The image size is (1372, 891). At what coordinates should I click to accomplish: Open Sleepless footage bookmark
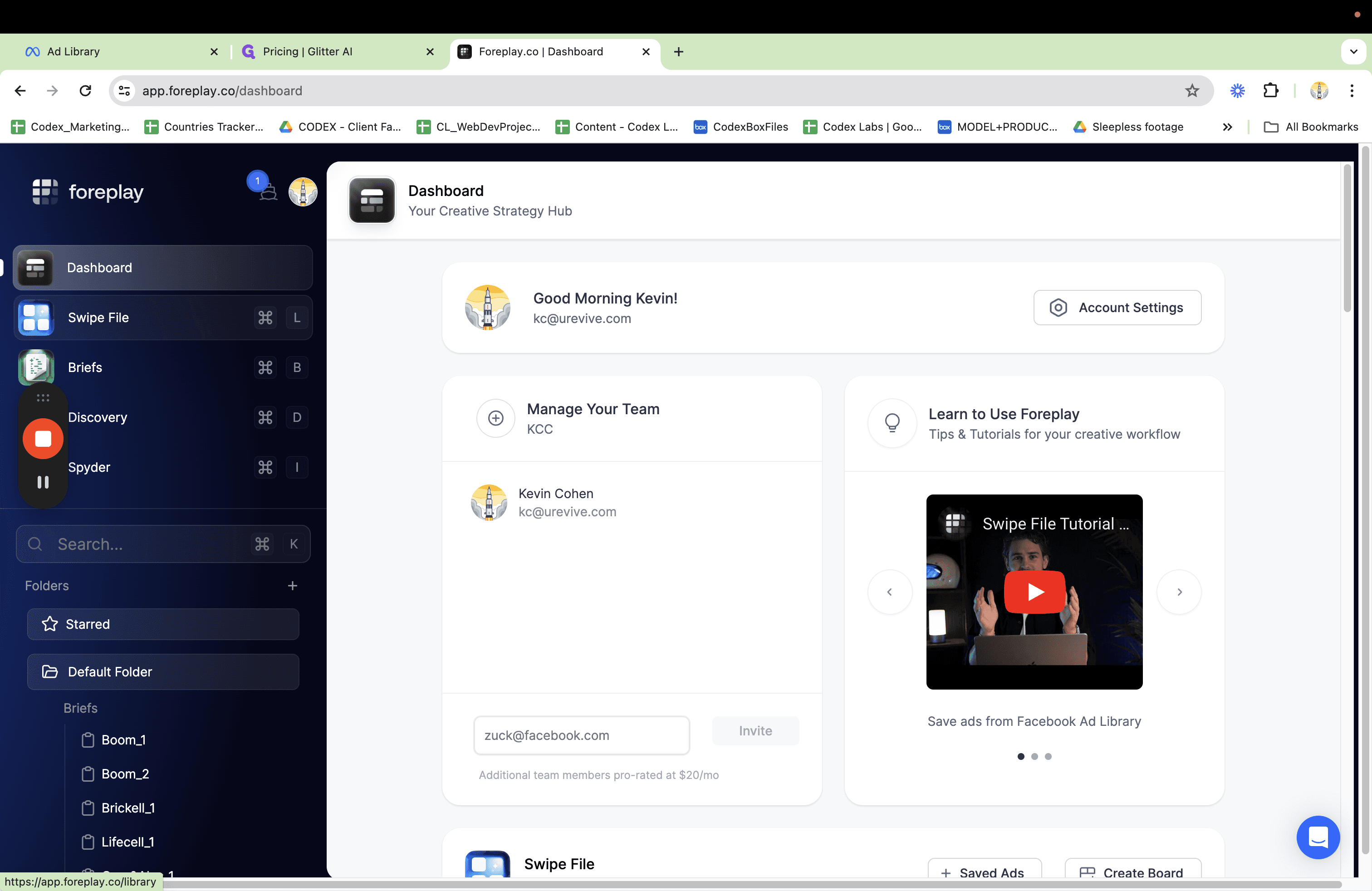coord(1128,127)
